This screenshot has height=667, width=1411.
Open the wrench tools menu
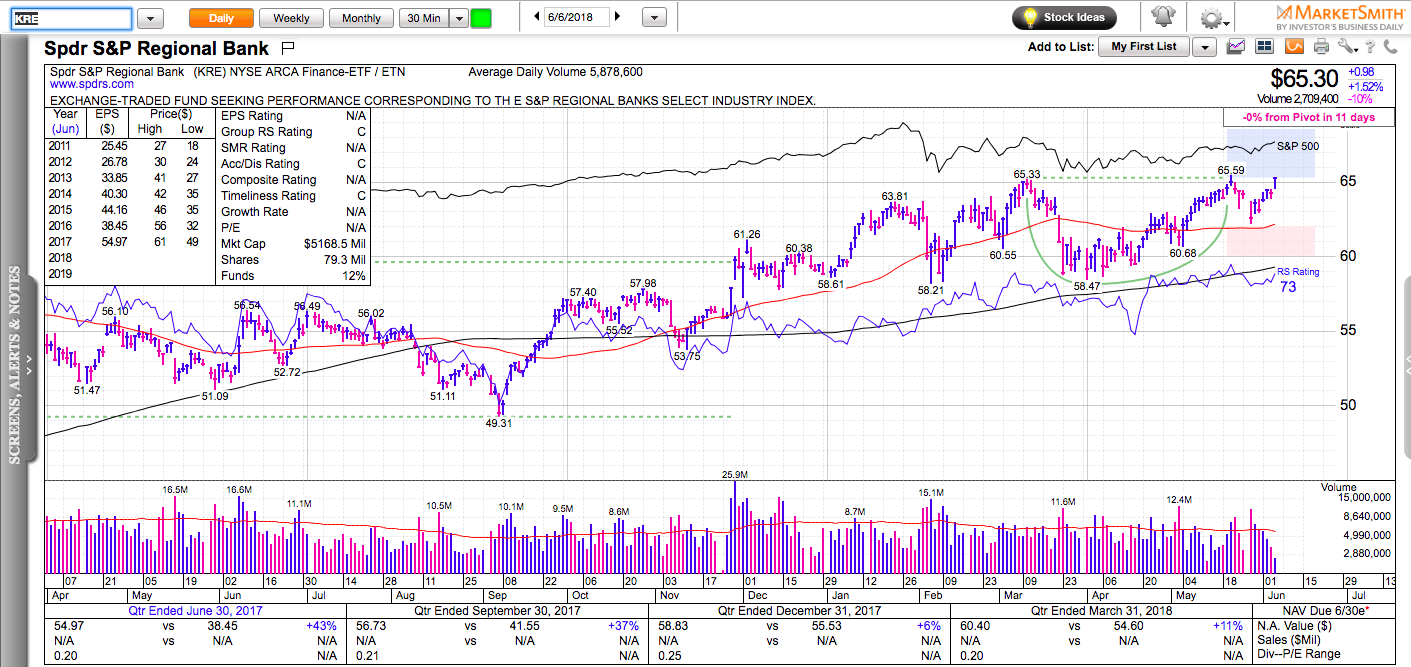tap(1347, 46)
